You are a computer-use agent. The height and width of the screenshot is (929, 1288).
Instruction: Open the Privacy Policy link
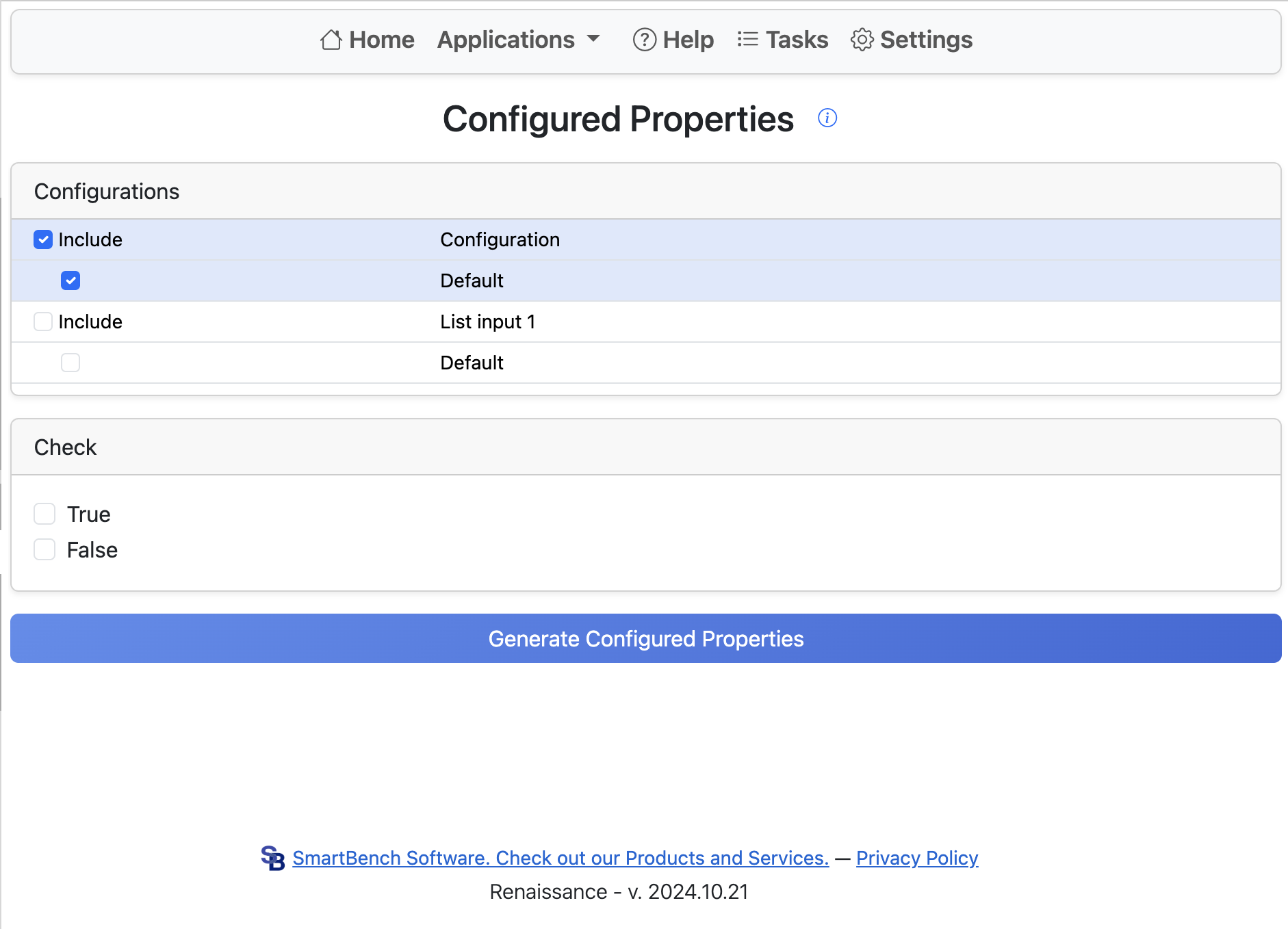coord(916,858)
